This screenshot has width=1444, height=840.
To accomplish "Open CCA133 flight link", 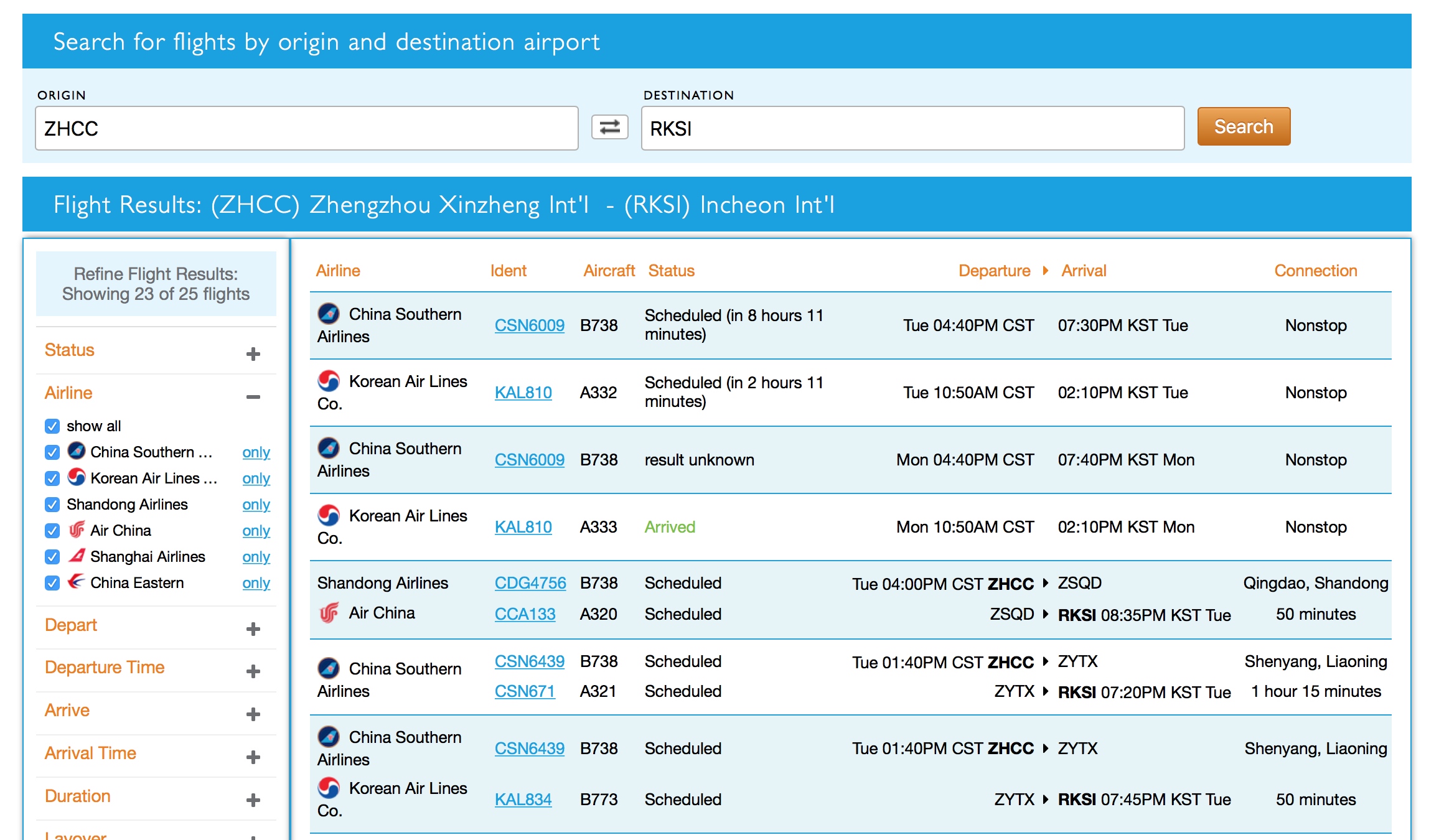I will 525,614.
